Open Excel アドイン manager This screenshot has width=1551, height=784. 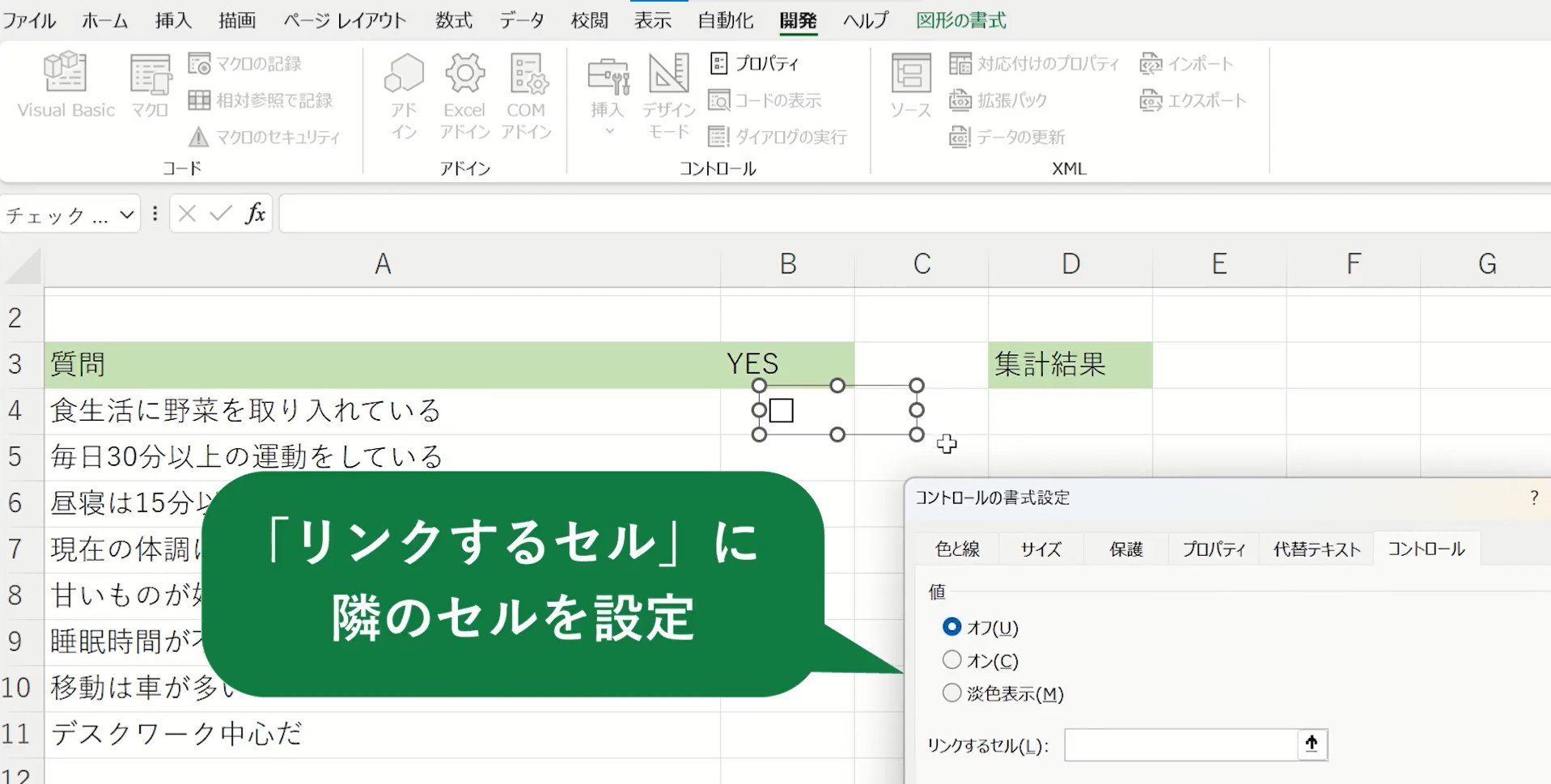464,96
